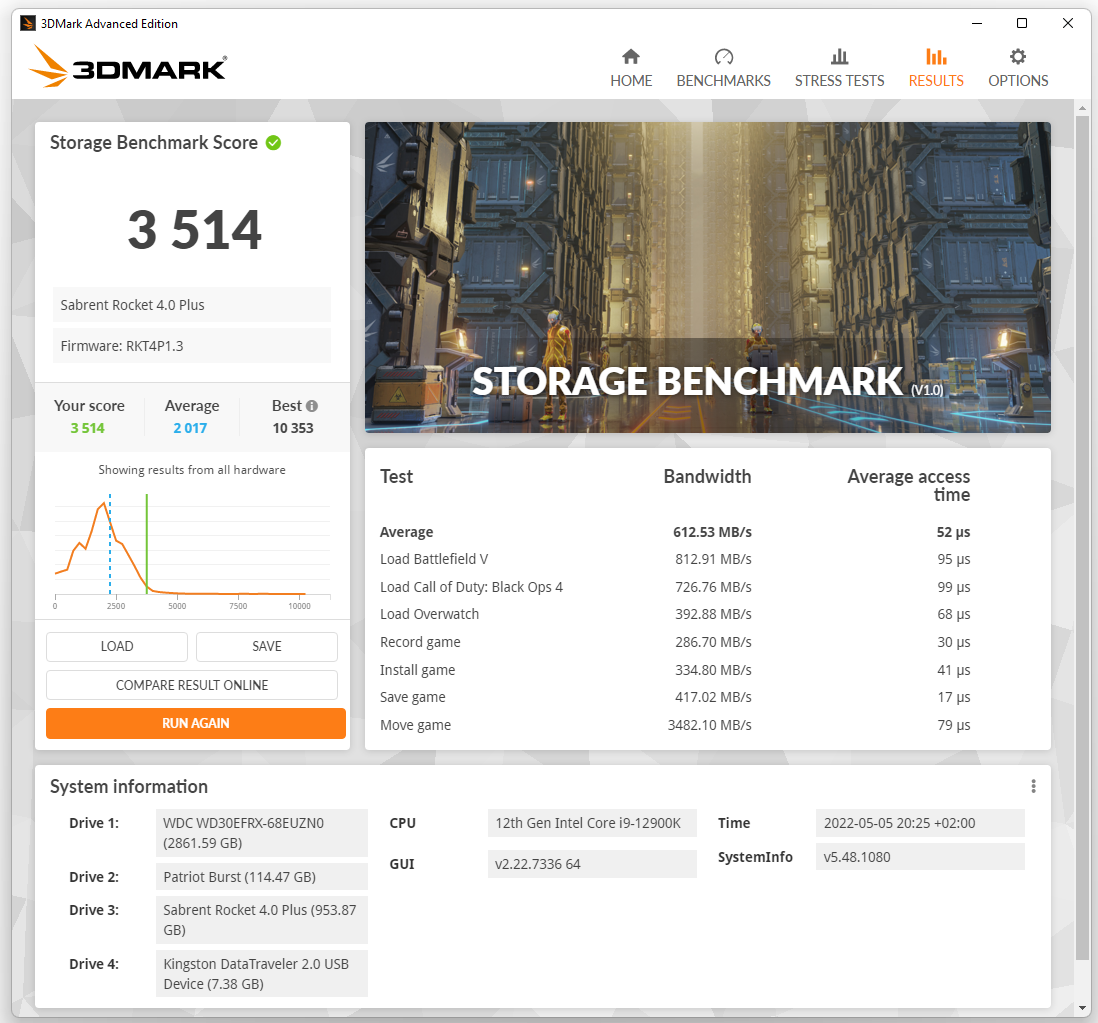Click the vertical scrollbar thumb
Viewport: 1098px width, 1023px height.
tap(1083, 539)
